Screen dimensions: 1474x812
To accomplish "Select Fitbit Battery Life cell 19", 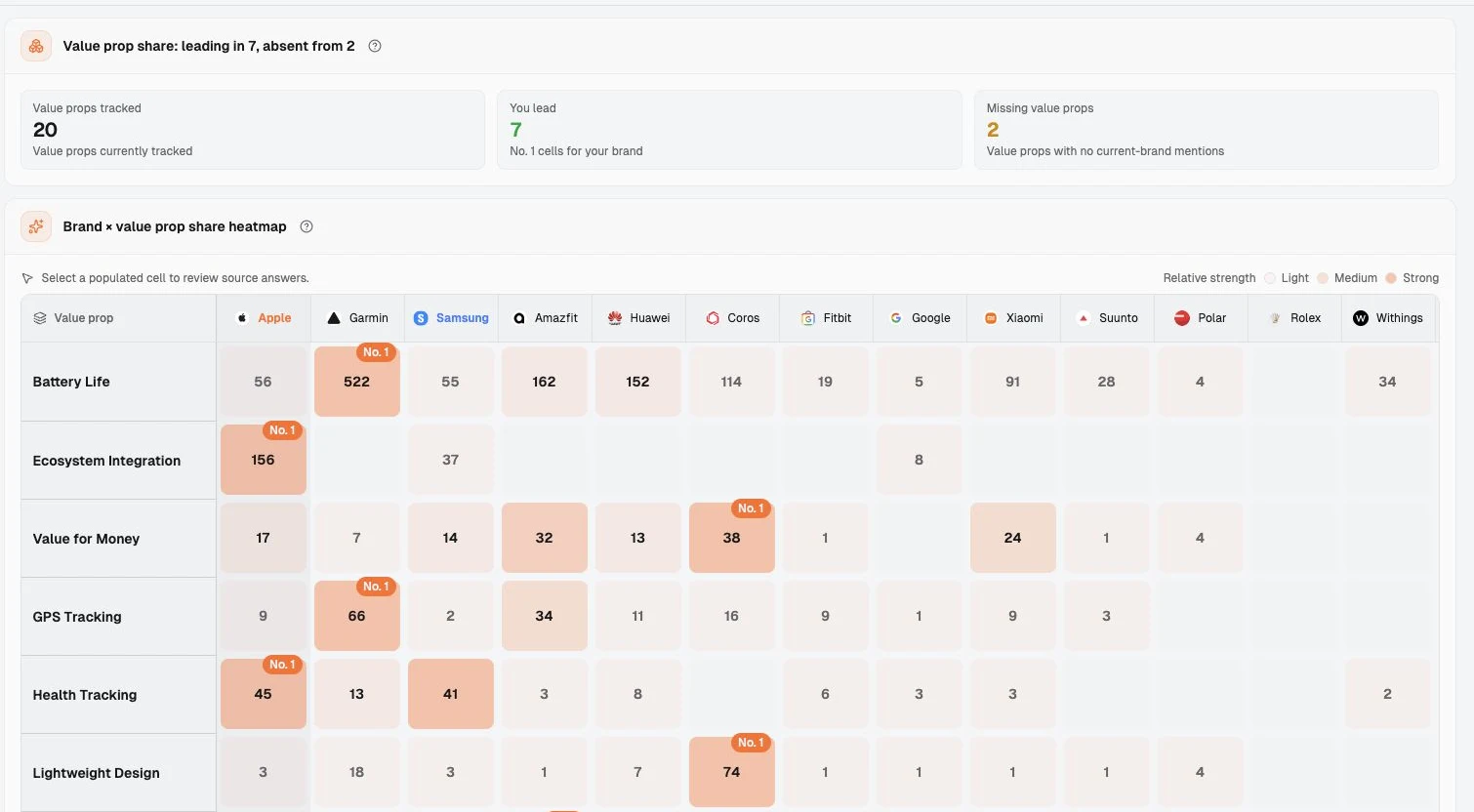I will pyautogui.click(x=826, y=382).
